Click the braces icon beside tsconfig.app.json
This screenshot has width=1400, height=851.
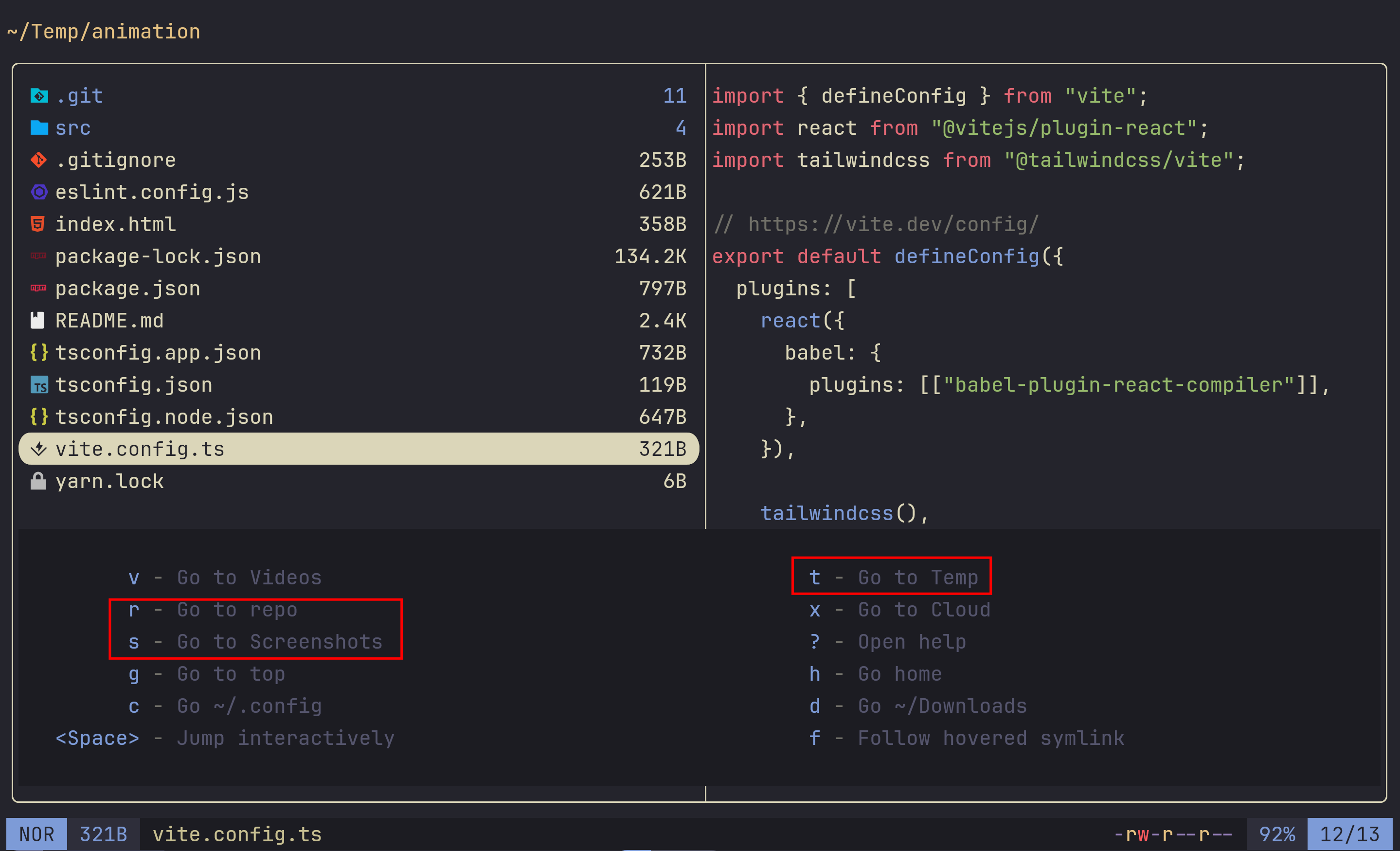click(38, 352)
